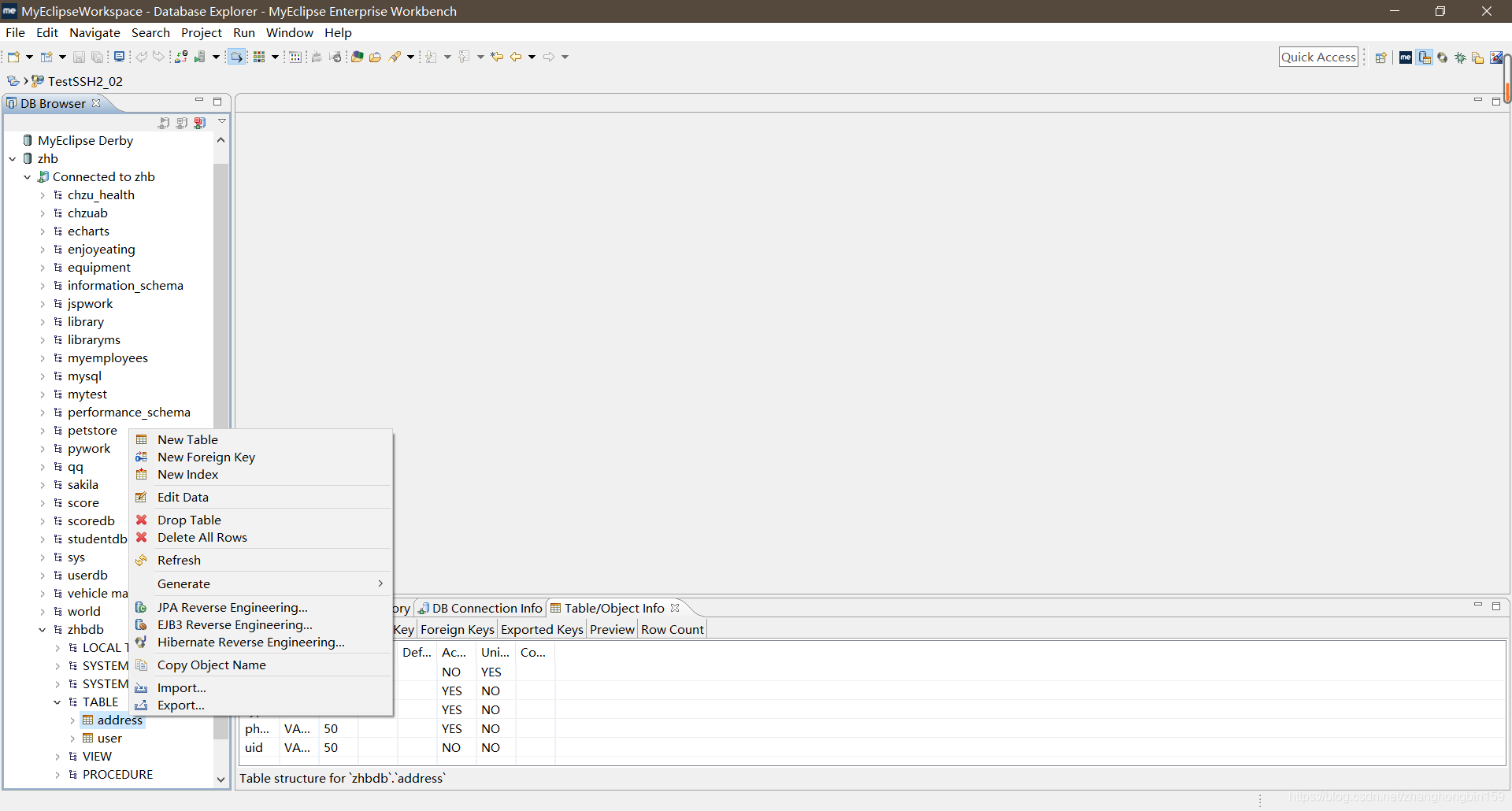1512x811 pixels.
Task: Open the Debug perspective bug icon
Action: click(x=1461, y=57)
